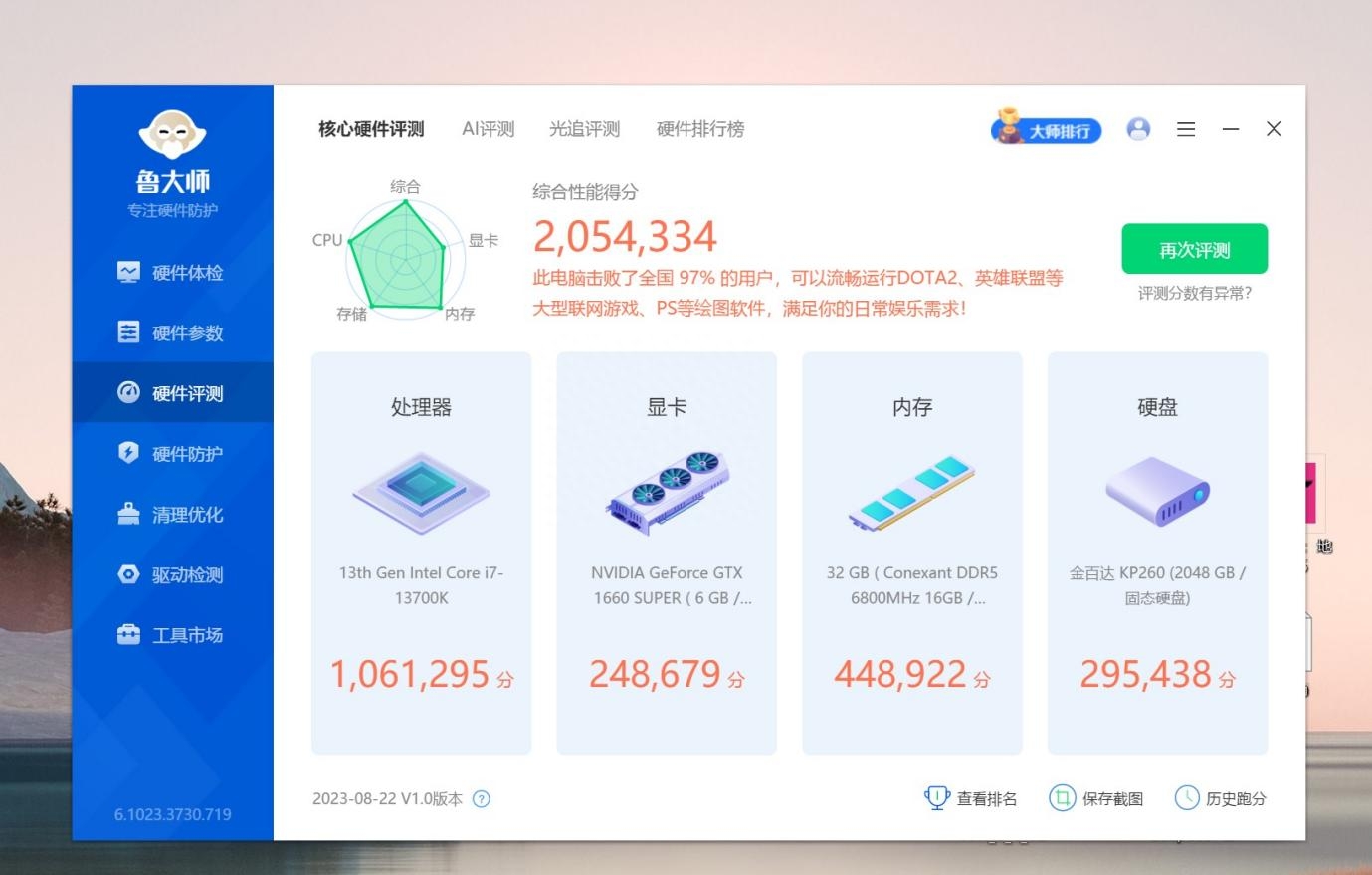This screenshot has width=1372, height=875.
Task: Open 清理优化 in the sidebar
Action: (x=172, y=514)
